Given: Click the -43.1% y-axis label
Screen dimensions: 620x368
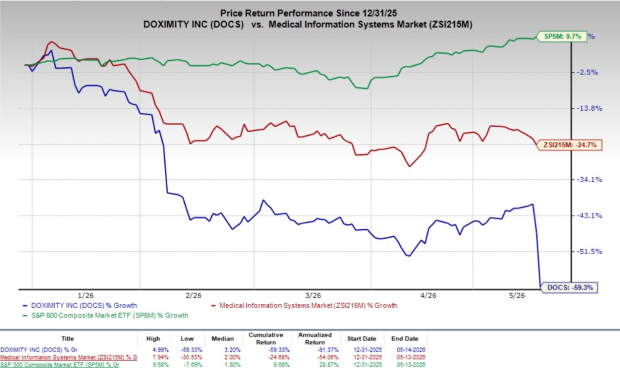Looking at the screenshot, I should 589,215.
